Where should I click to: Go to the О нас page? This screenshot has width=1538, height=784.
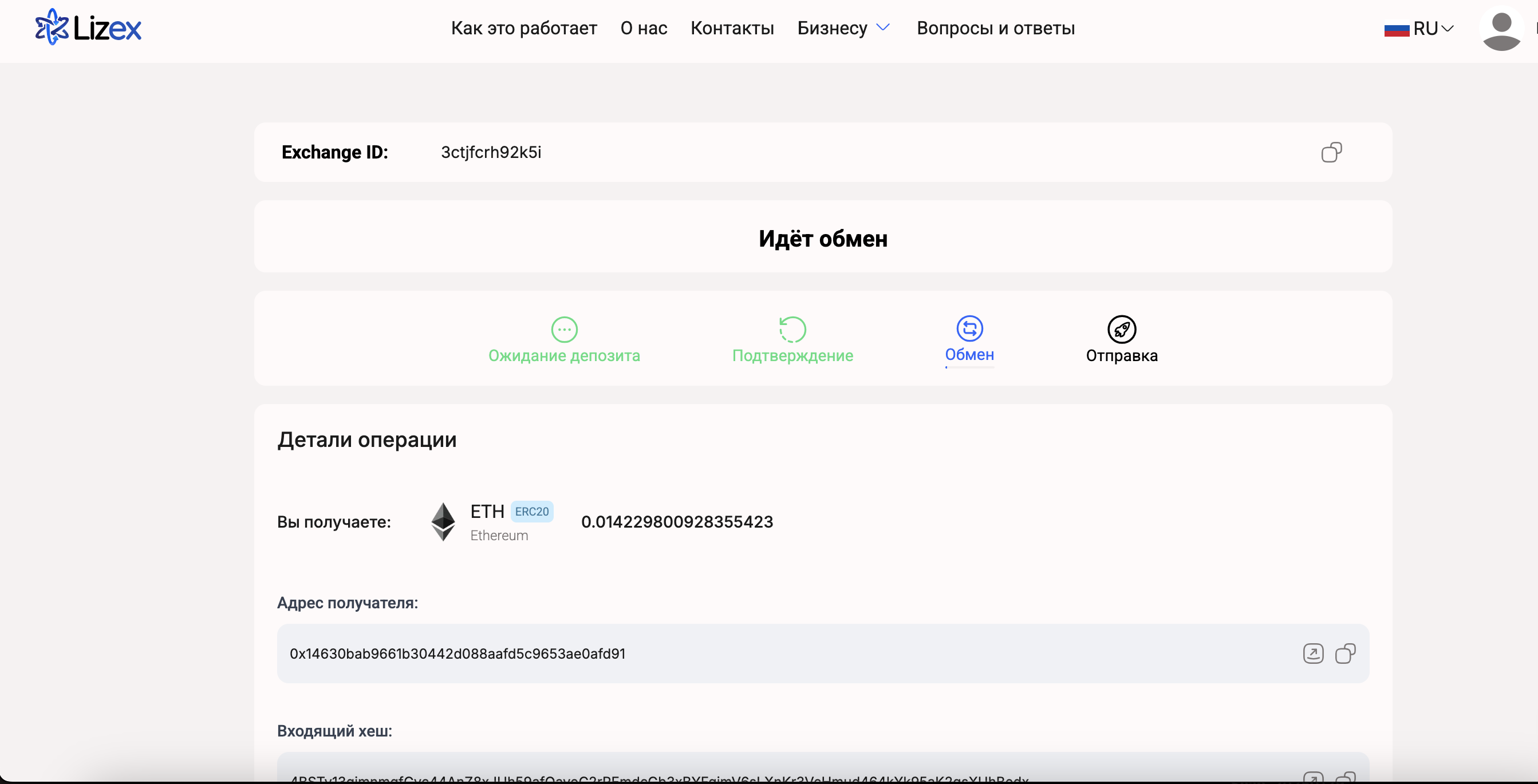click(644, 28)
